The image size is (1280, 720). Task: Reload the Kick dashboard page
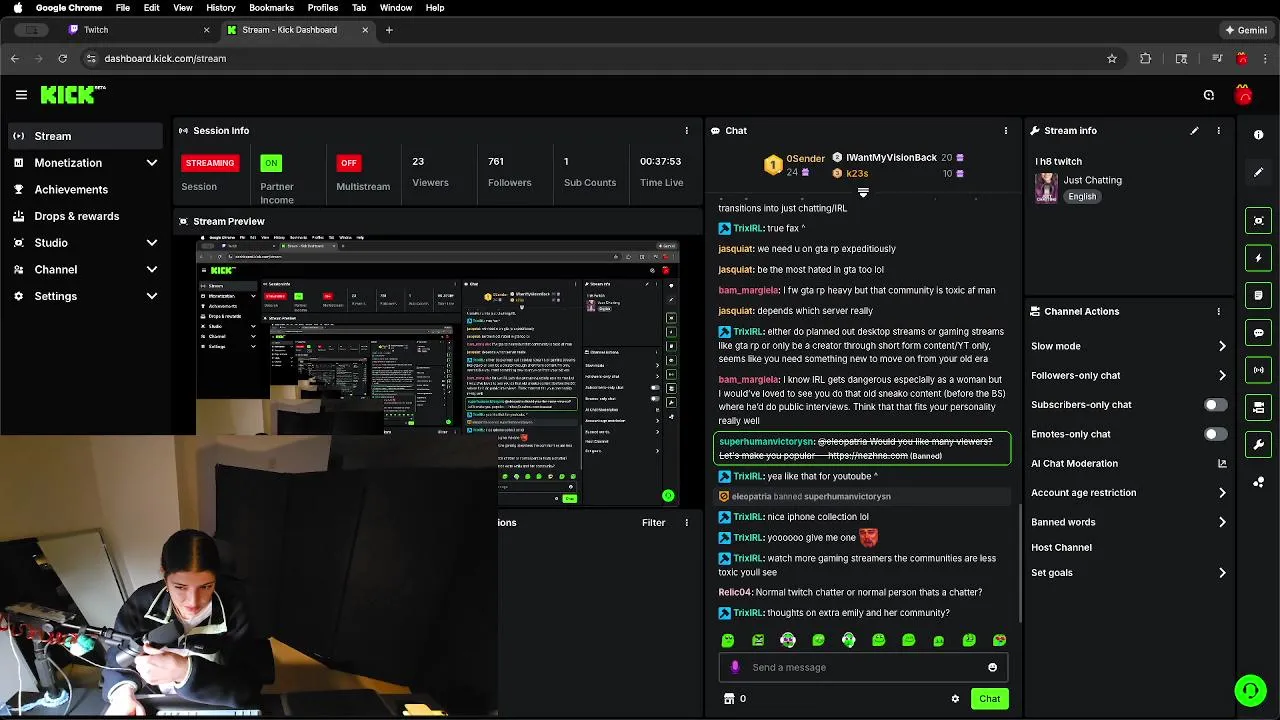pos(65,58)
